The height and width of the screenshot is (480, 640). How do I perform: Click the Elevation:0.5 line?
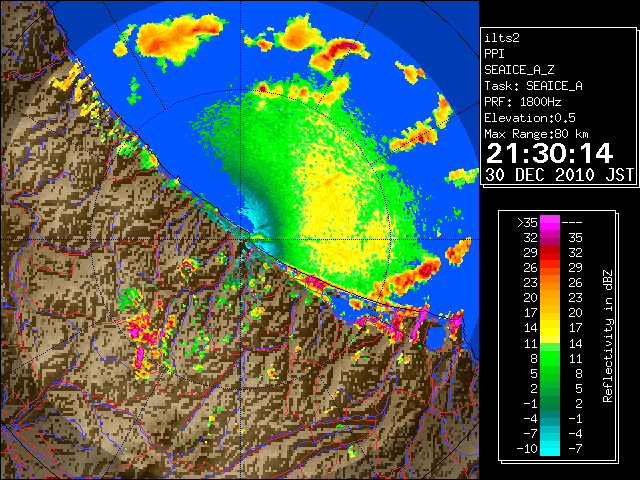click(x=530, y=118)
